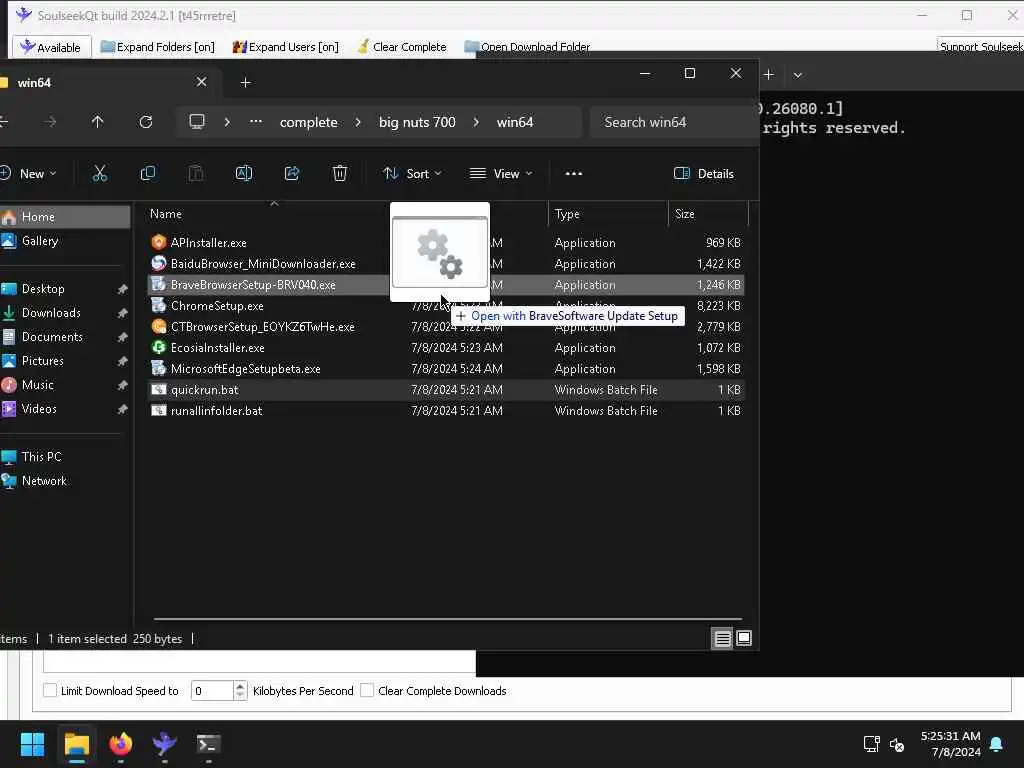Viewport: 1024px width, 768px height.
Task: Open Start menu from the taskbar
Action: (x=32, y=744)
